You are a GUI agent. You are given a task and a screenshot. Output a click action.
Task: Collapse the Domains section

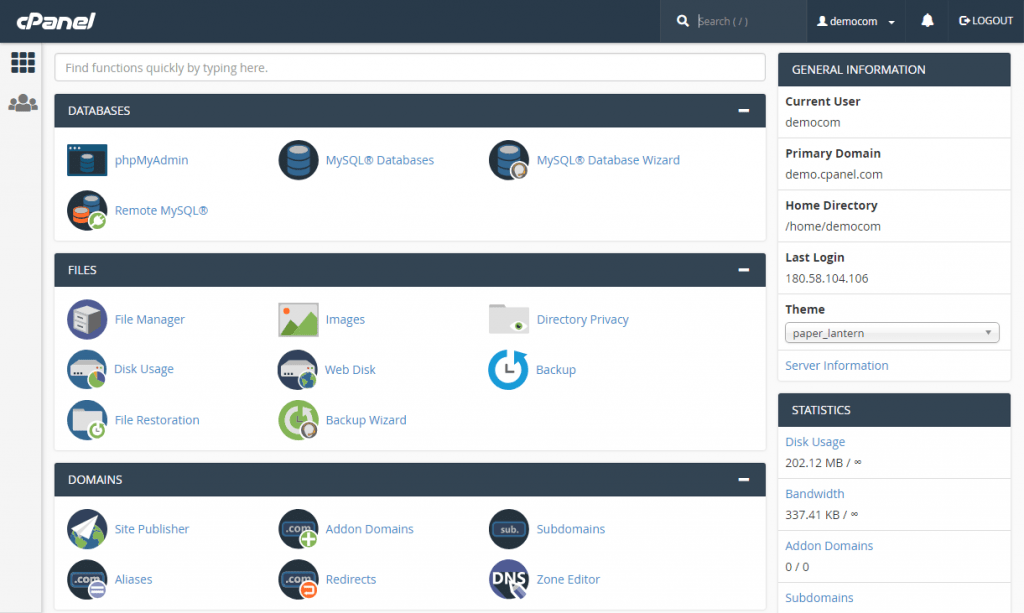click(x=743, y=479)
